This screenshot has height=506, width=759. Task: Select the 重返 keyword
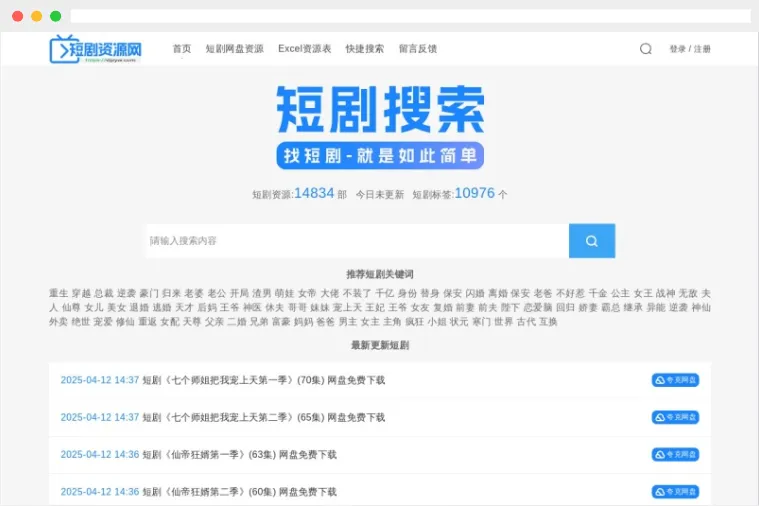tap(148, 322)
